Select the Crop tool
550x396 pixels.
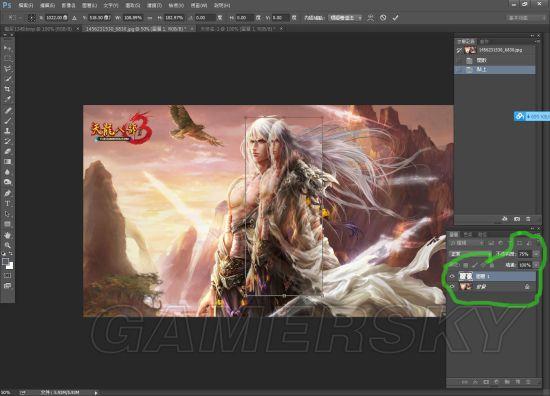tap(7, 89)
